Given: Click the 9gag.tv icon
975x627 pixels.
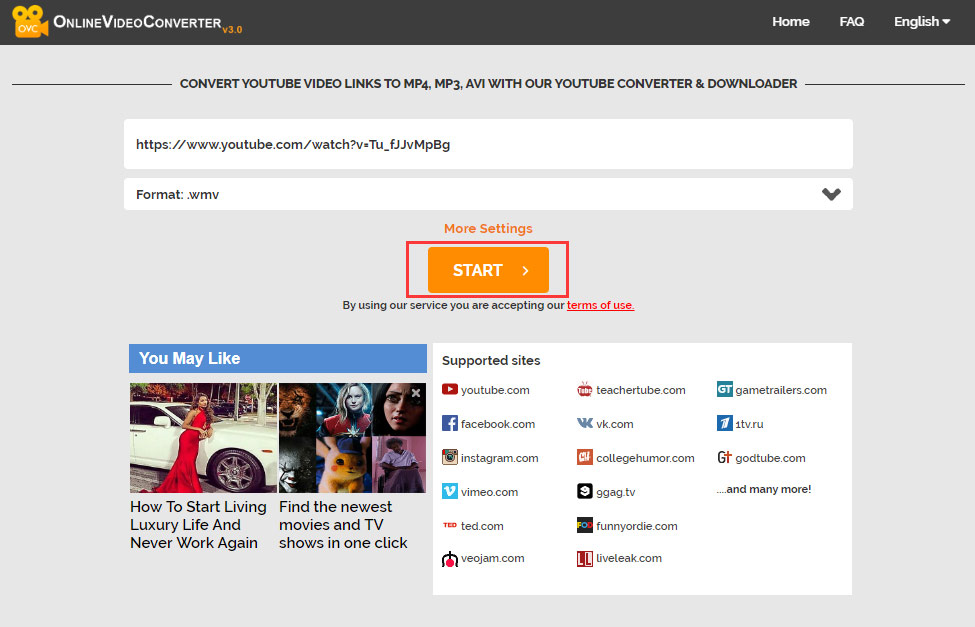Looking at the screenshot, I should coord(585,491).
